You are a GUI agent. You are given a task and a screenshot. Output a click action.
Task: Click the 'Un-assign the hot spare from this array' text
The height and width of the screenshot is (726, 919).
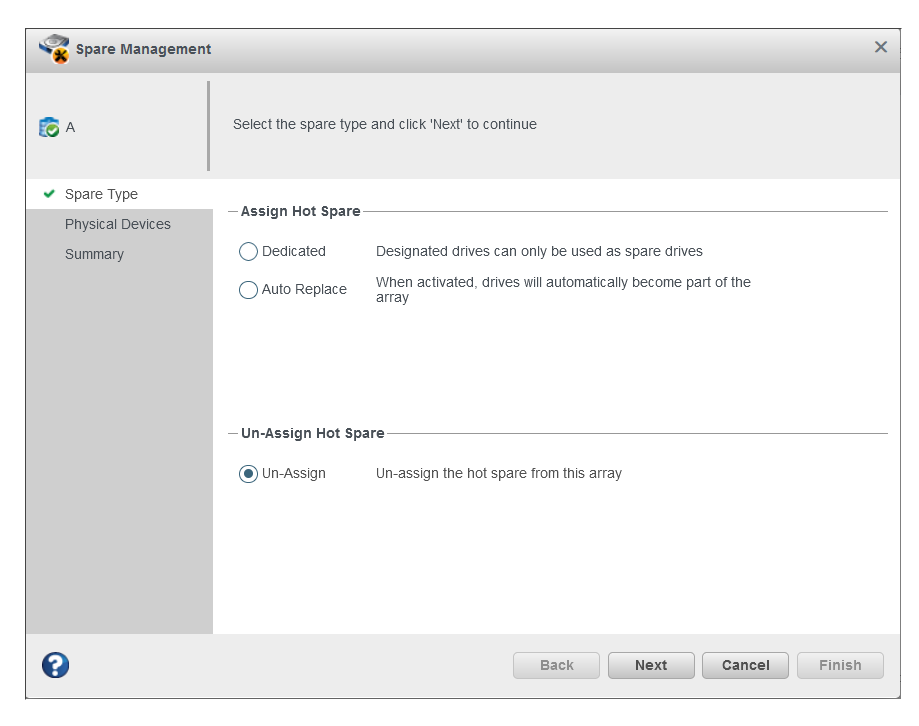click(498, 474)
